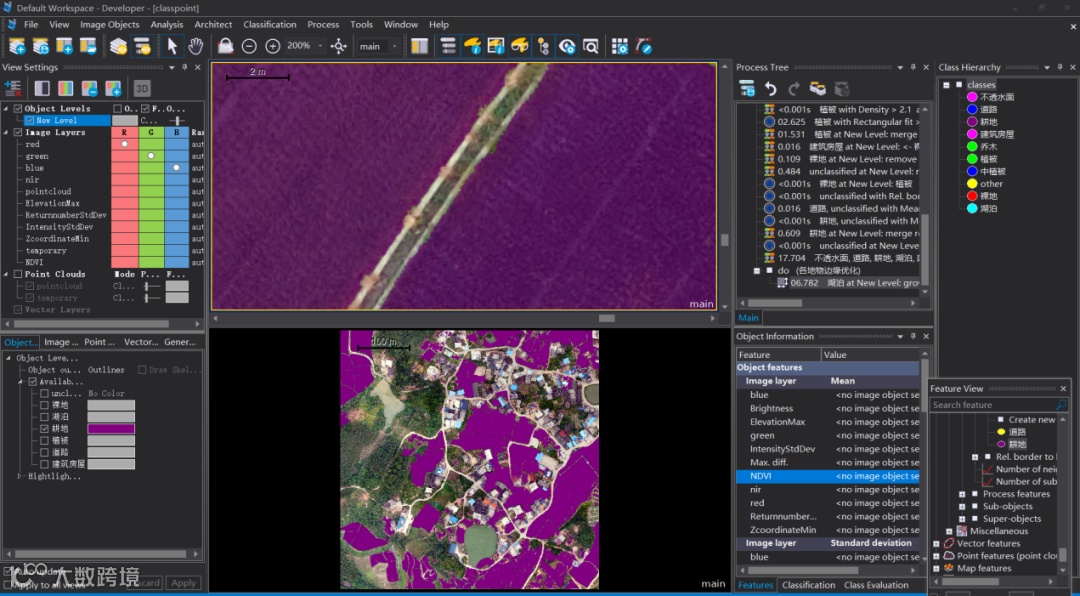Activate the hand pan tool

coord(196,46)
